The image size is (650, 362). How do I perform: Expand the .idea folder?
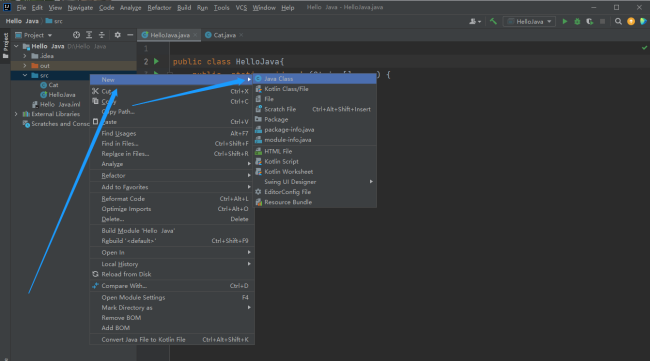[x=25, y=56]
